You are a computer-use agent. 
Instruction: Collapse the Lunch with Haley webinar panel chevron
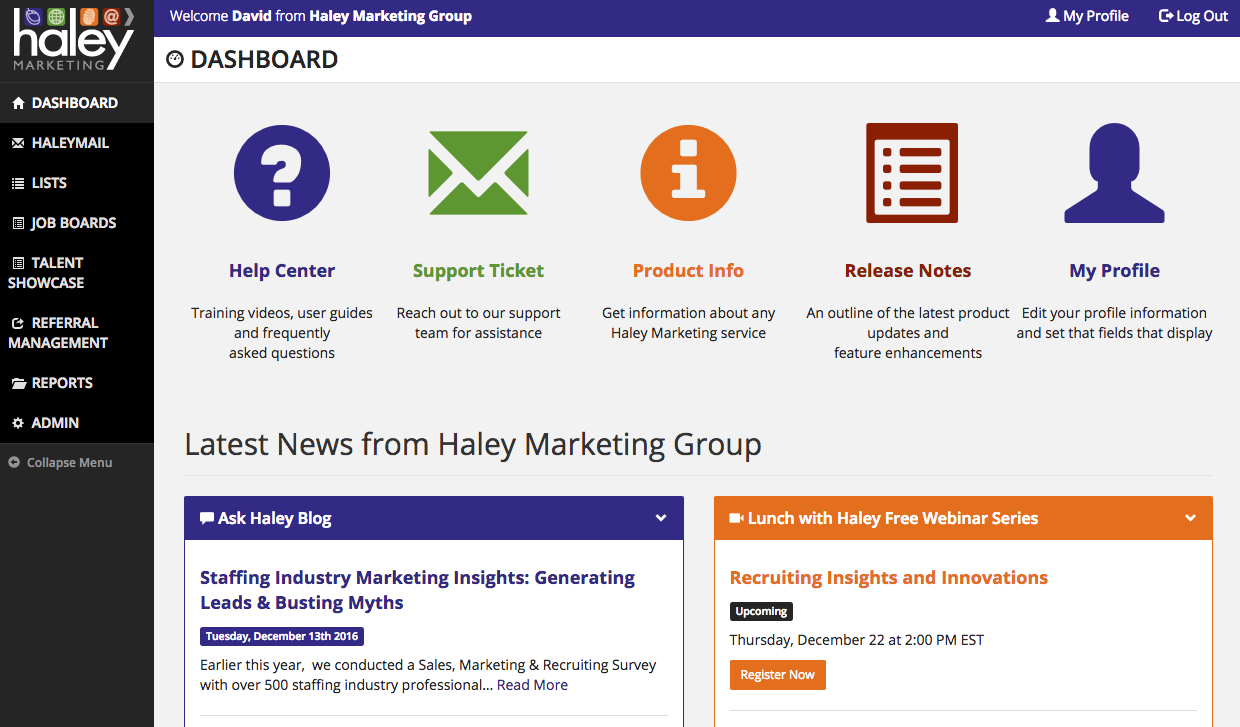1190,518
